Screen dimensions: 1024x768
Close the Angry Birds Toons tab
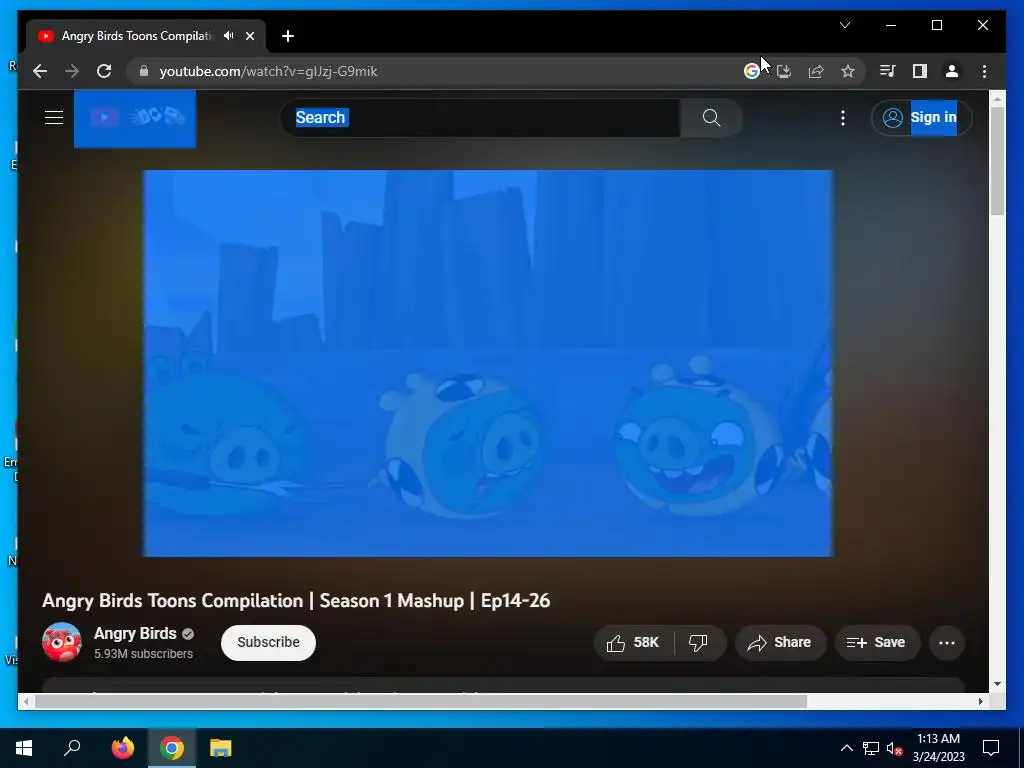tap(249, 36)
